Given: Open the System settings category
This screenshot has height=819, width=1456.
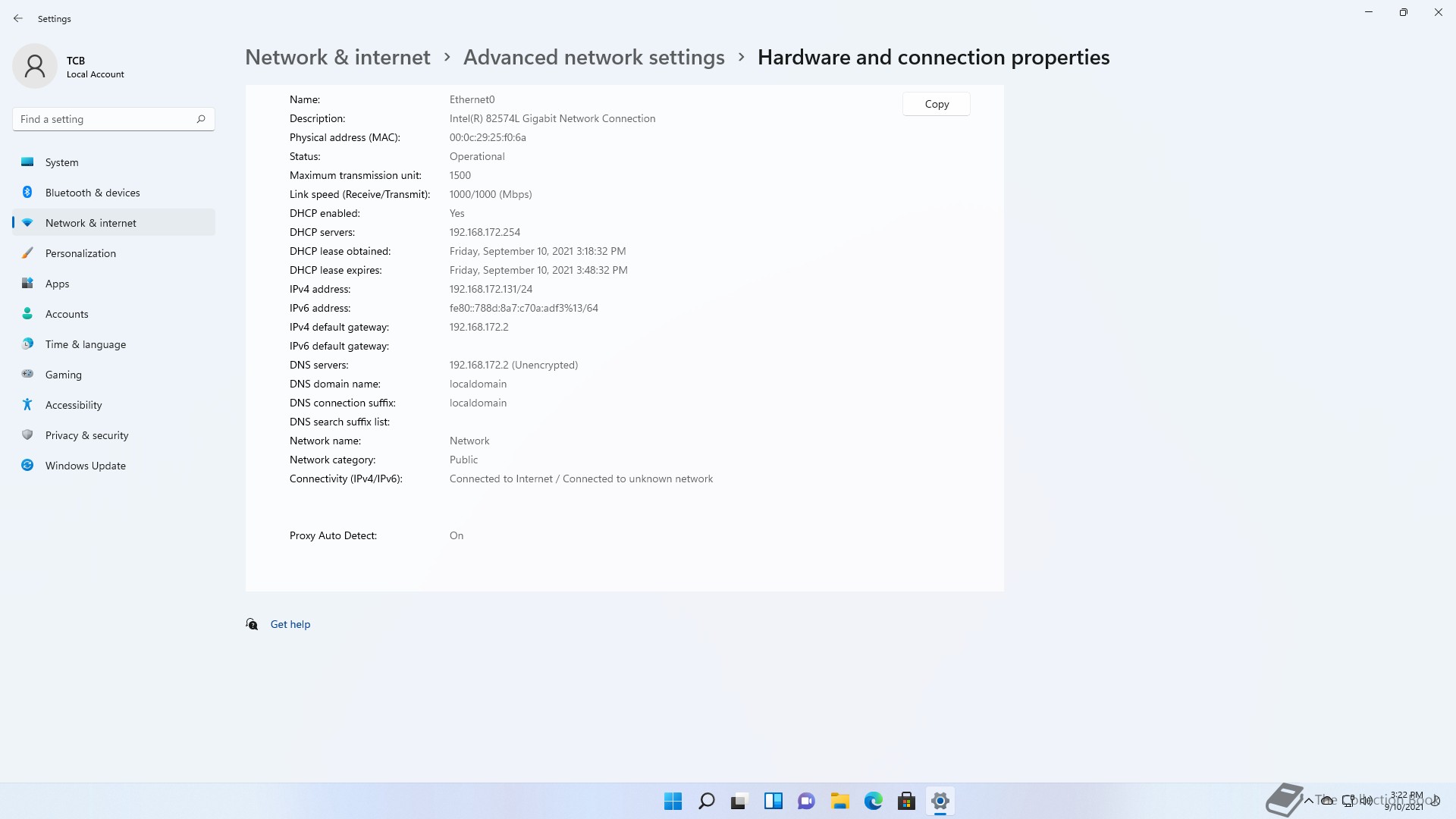Looking at the screenshot, I should click(x=61, y=162).
